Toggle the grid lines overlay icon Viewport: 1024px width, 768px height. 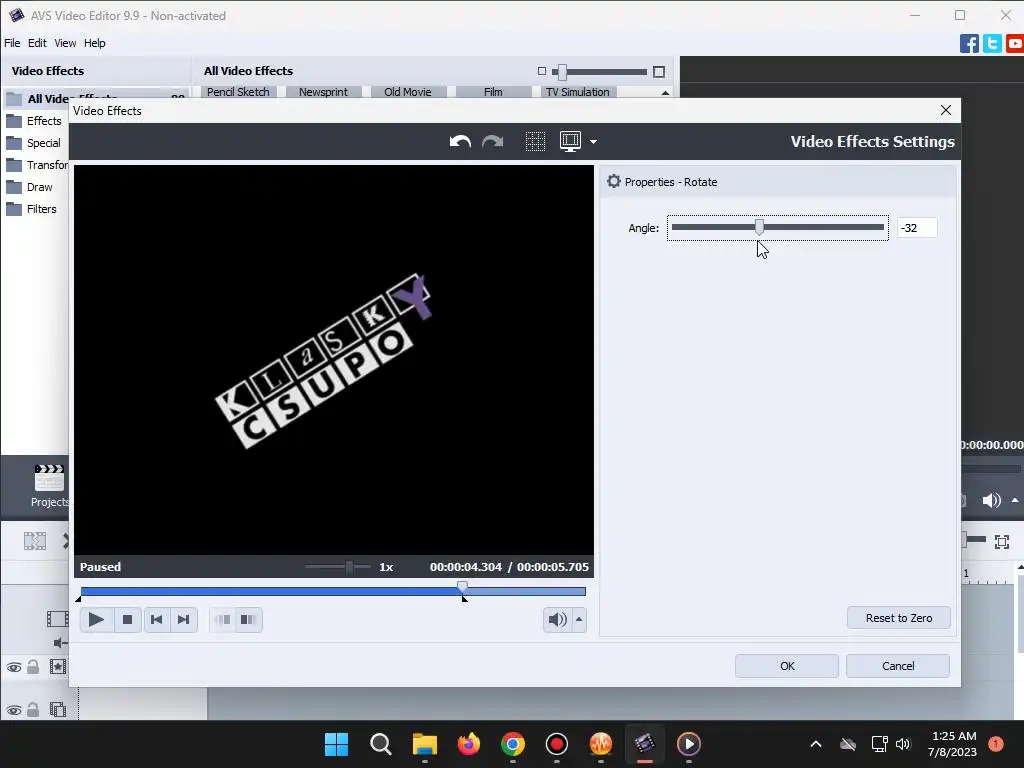[x=535, y=142]
